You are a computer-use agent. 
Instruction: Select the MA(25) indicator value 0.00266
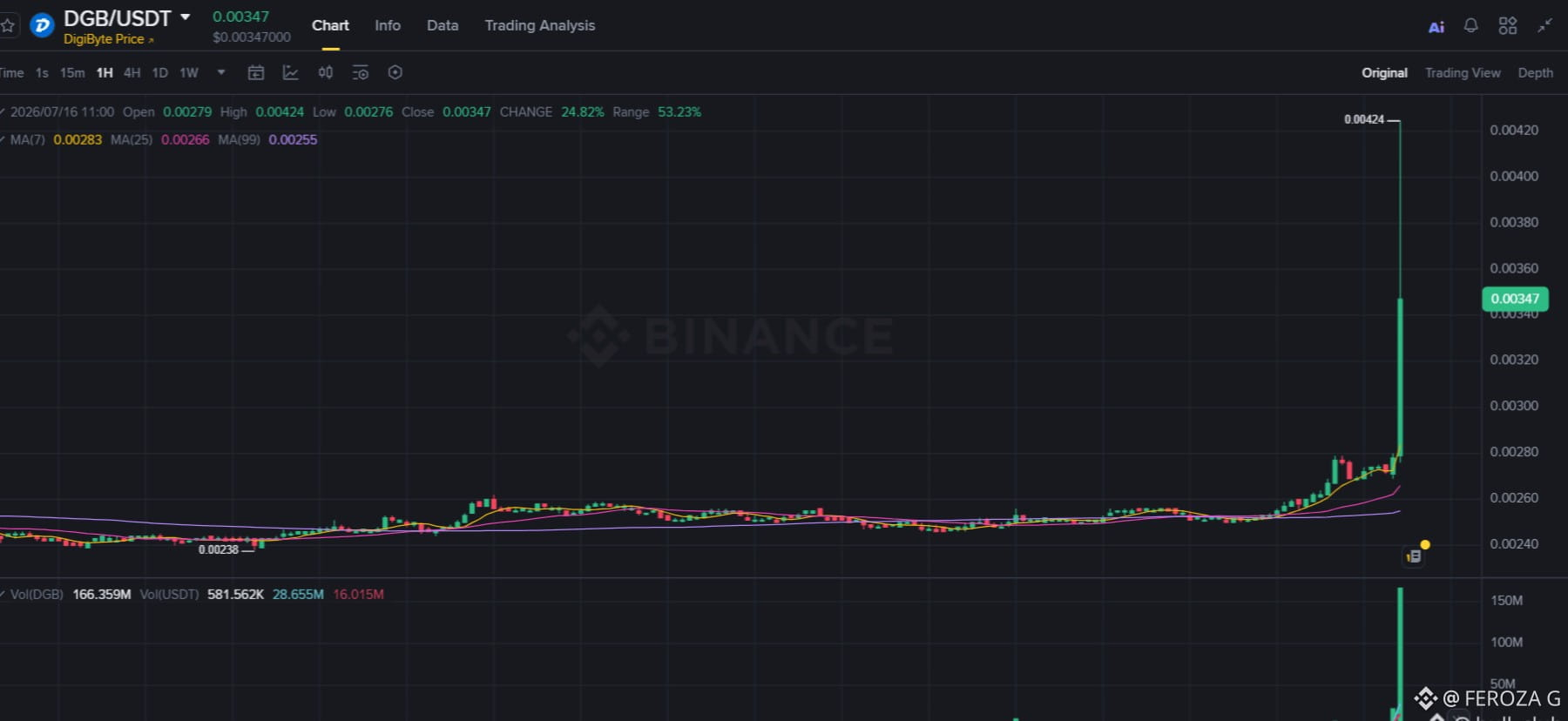pyautogui.click(x=186, y=140)
